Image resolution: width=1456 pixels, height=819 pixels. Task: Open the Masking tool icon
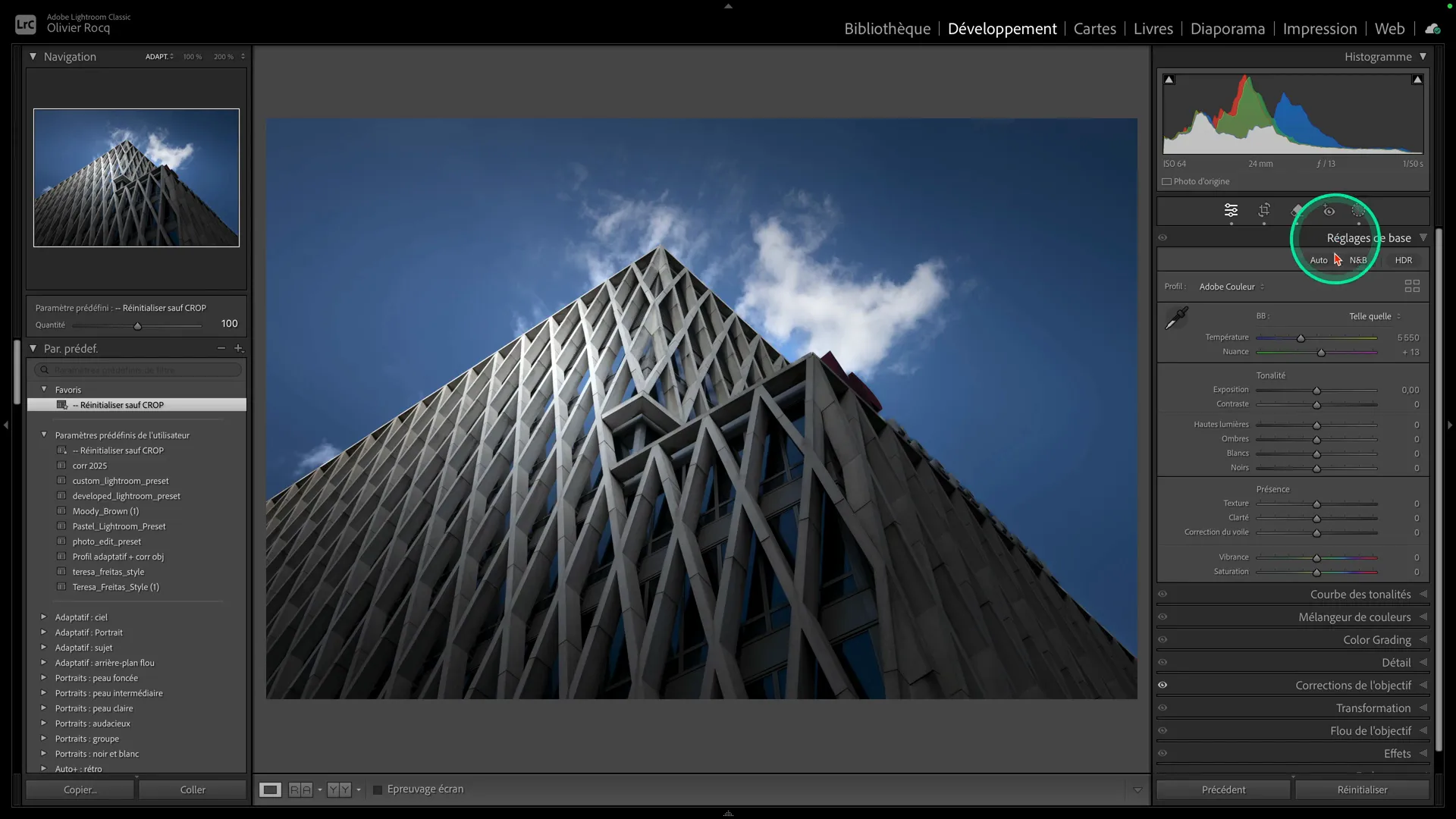[1358, 211]
